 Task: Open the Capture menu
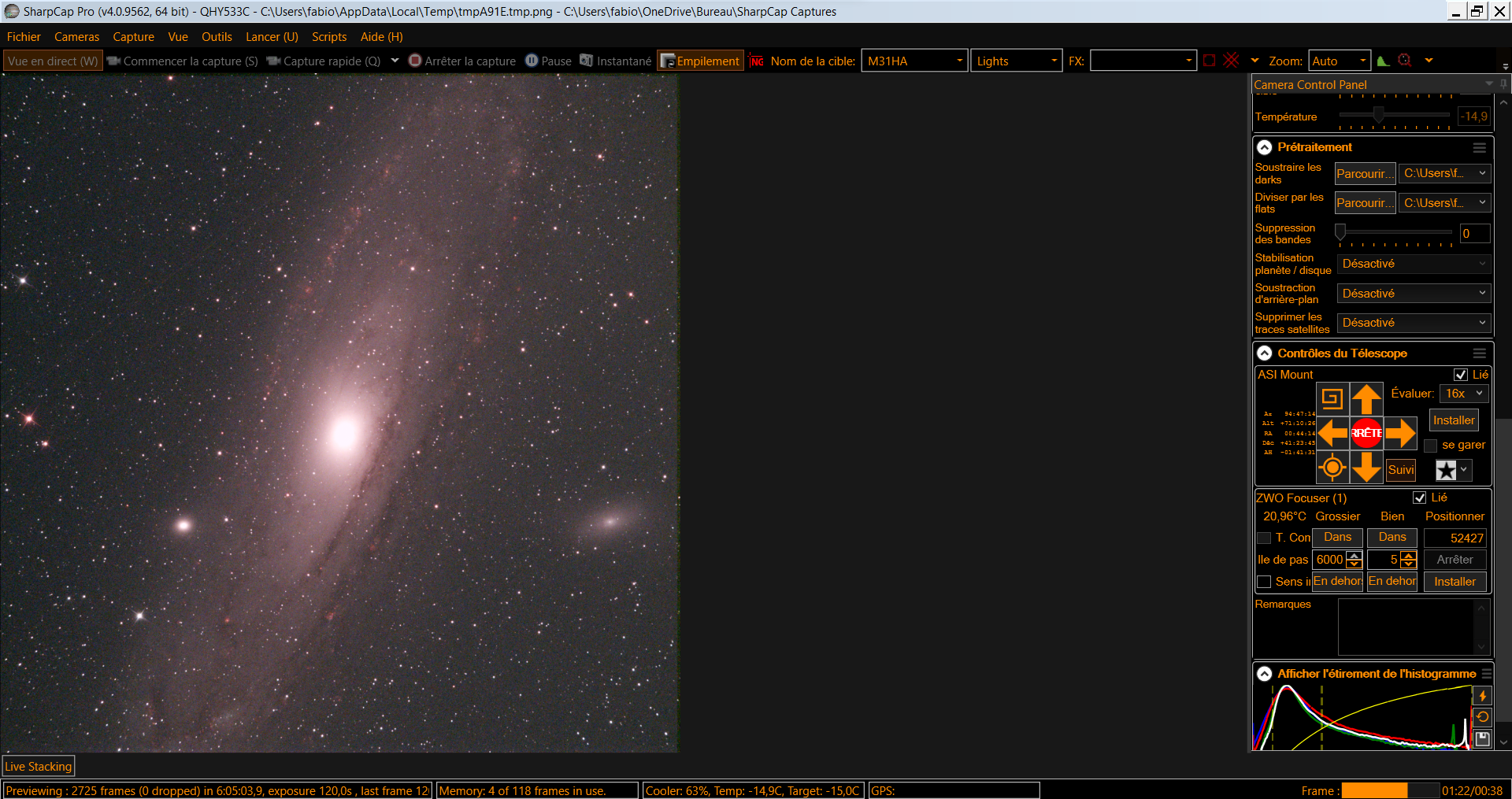coord(133,37)
